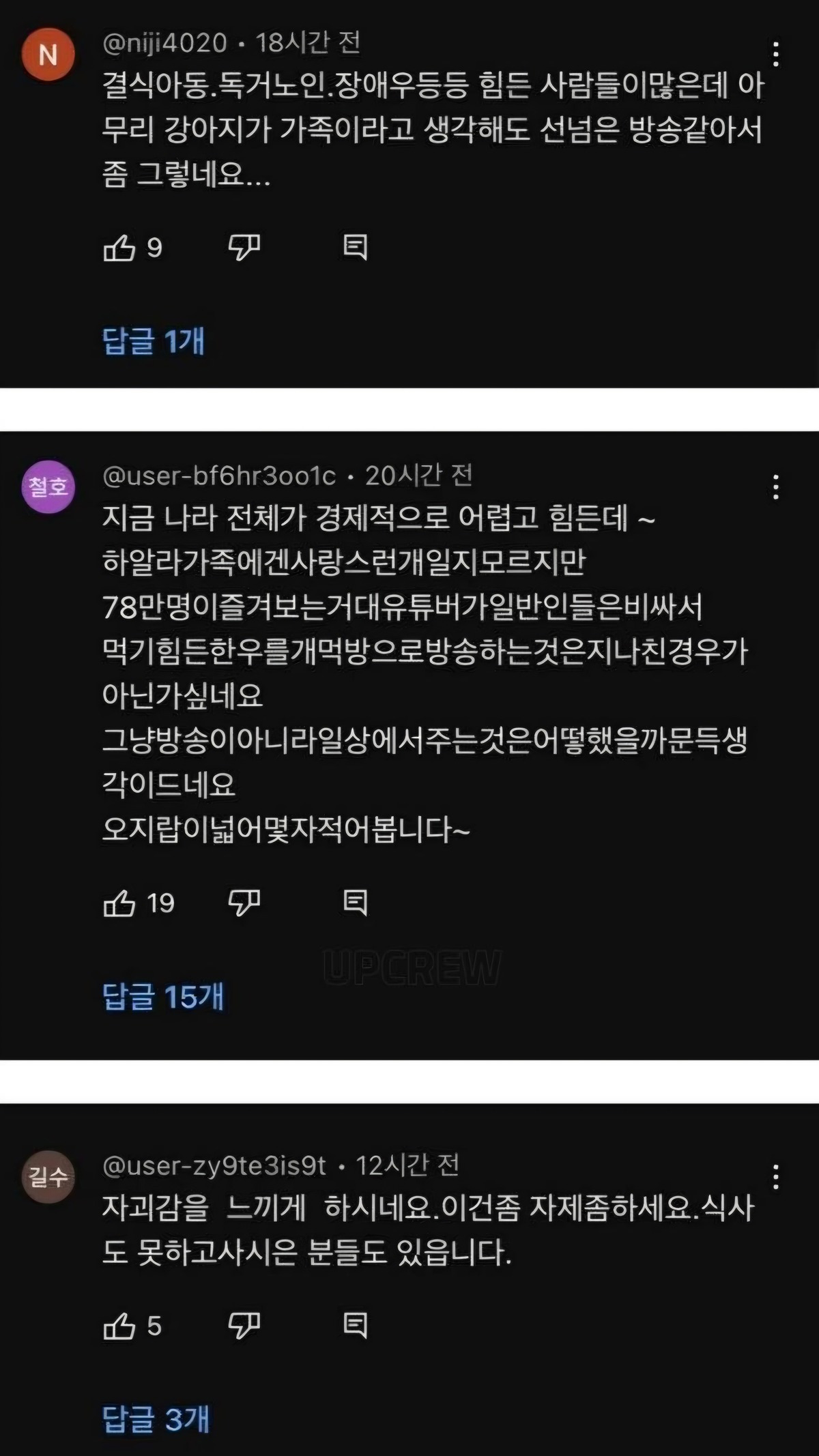Like the comment by @user-zy9te3is9t

point(119,1326)
